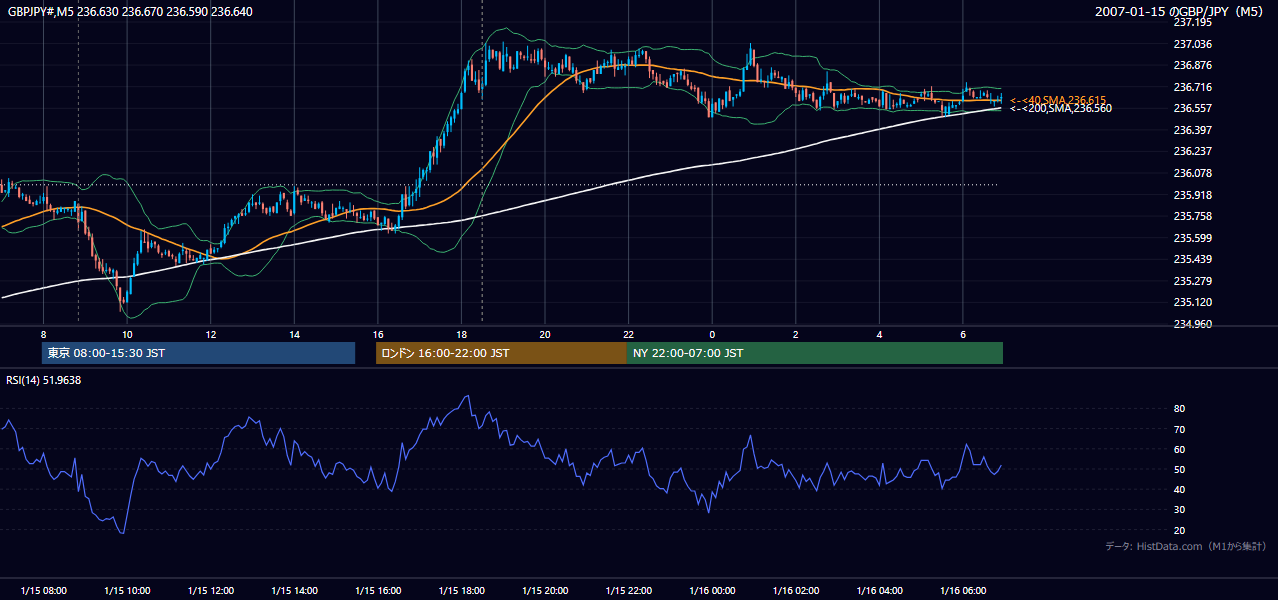Click the 1/16 06:00 date label
The width and height of the screenshot is (1278, 600).
click(x=962, y=591)
